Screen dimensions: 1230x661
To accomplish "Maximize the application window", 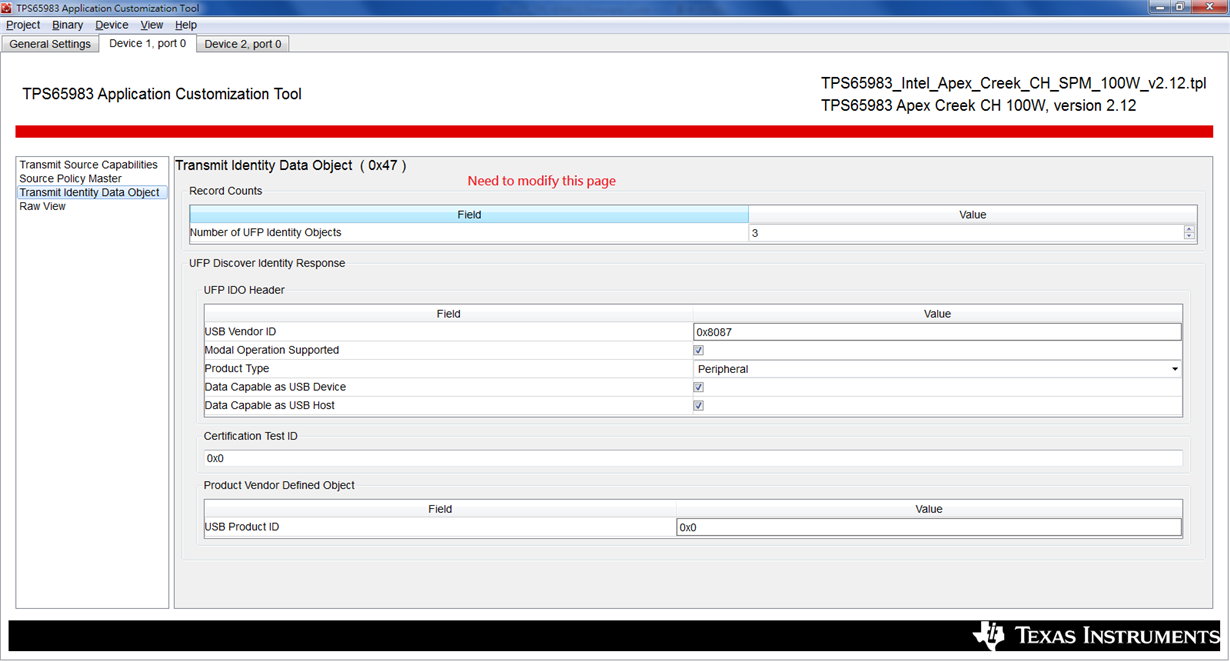I will [x=1180, y=7].
